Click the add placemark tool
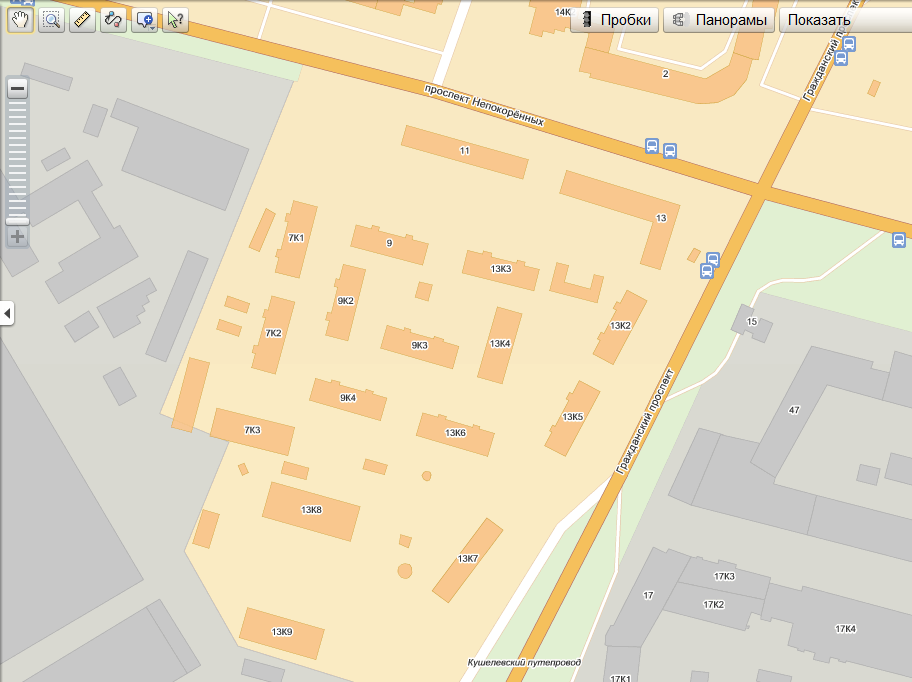 point(143,19)
